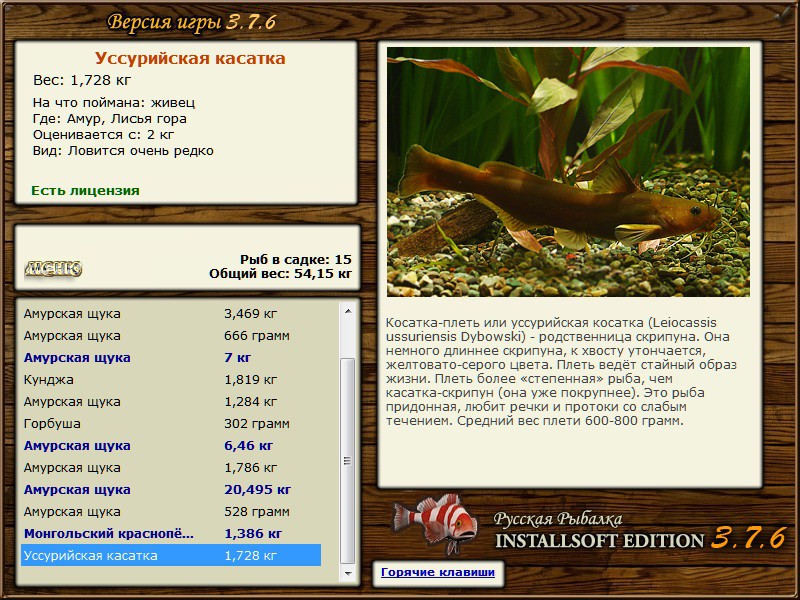Select Горбуша 302 грамм row
Viewport: 800px width, 600px height.
tap(171, 423)
